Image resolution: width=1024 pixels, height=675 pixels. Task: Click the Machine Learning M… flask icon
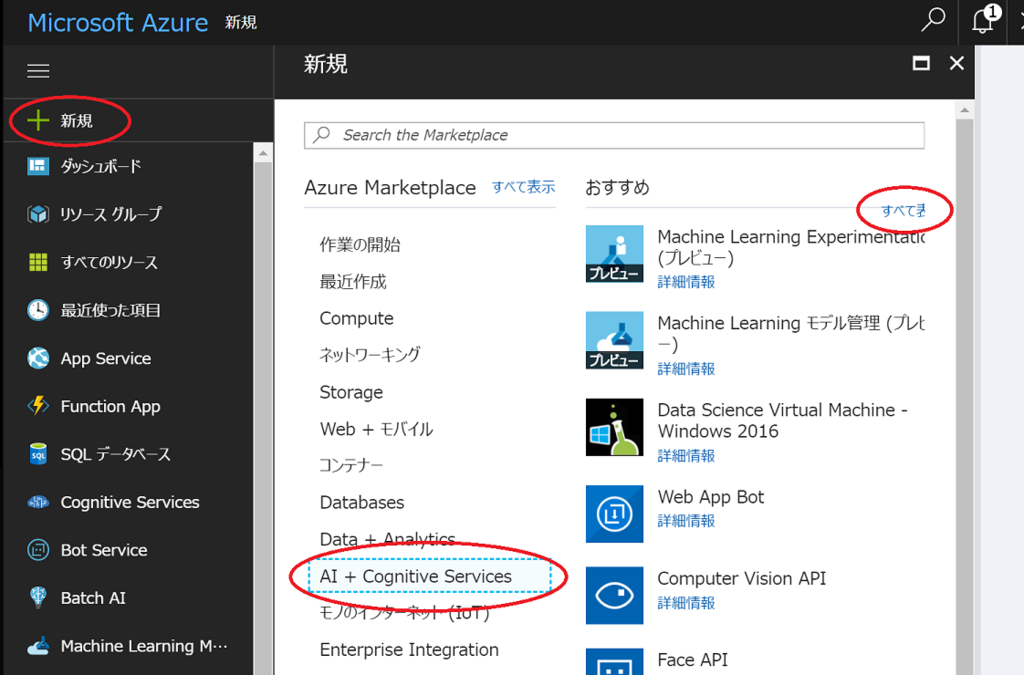(x=38, y=646)
